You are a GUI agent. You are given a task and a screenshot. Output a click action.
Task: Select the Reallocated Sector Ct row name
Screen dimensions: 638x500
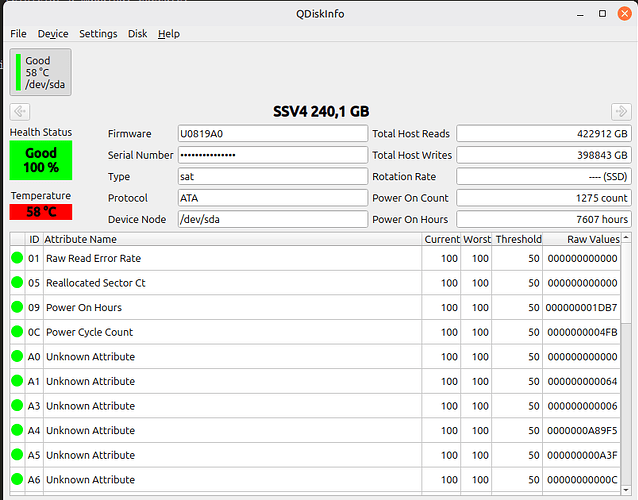coord(96,283)
